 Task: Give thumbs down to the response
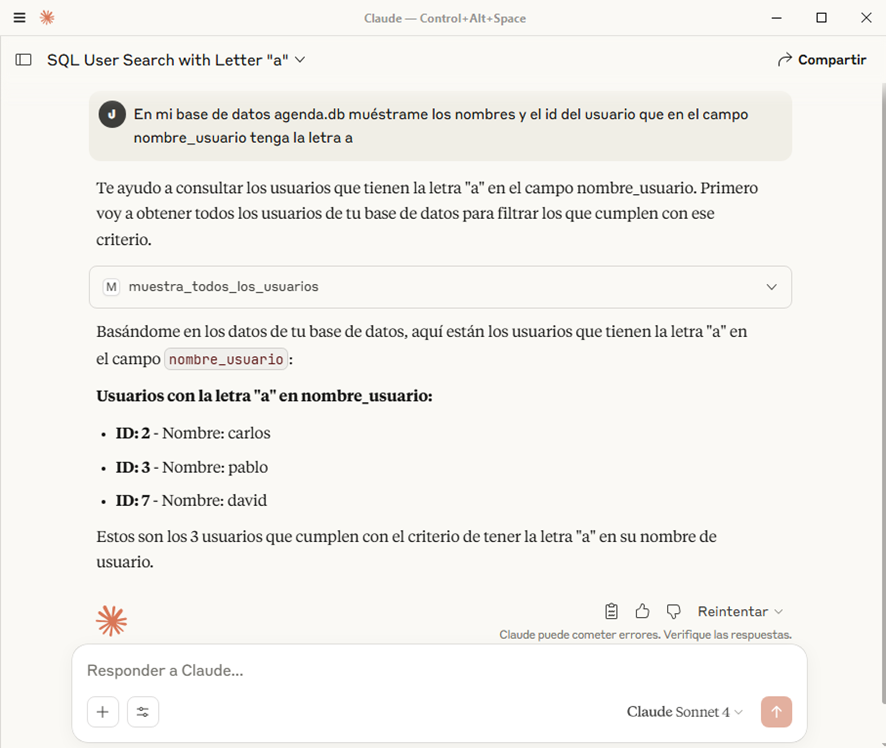(x=673, y=611)
